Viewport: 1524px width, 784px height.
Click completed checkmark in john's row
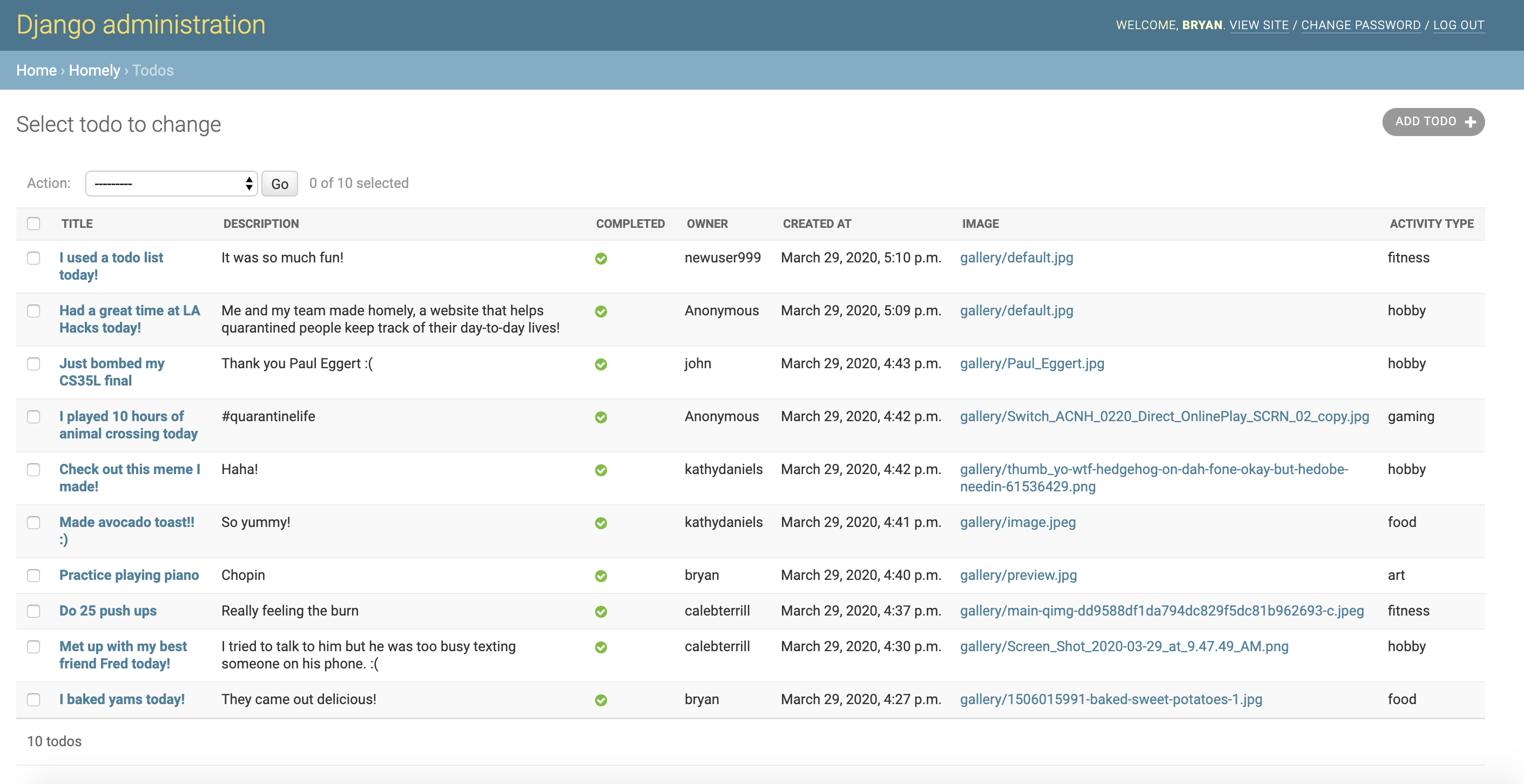click(x=601, y=364)
